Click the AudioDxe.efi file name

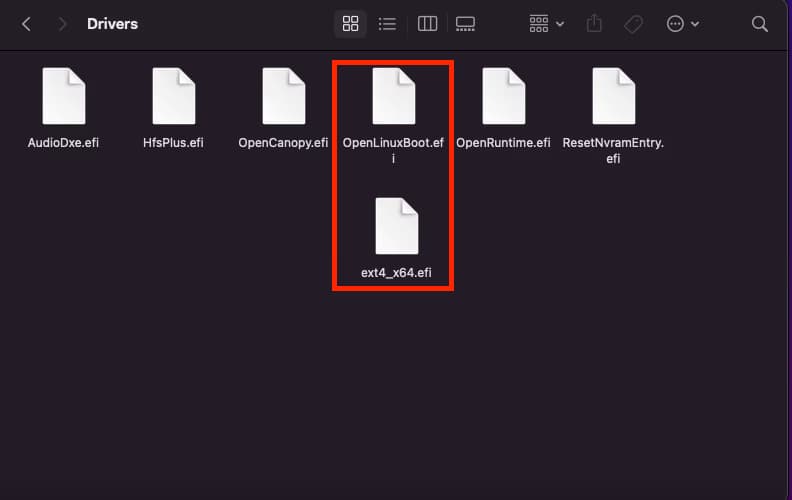click(x=63, y=143)
